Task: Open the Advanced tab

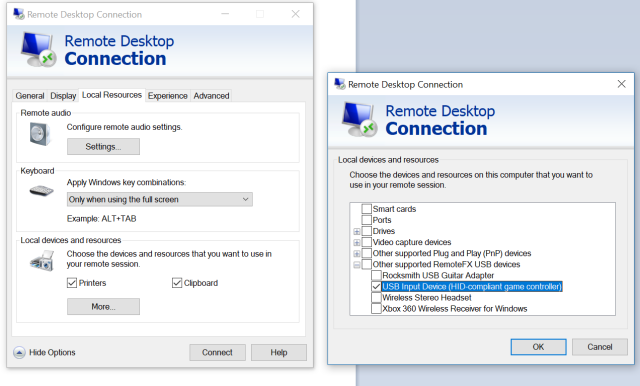Action: tap(211, 96)
